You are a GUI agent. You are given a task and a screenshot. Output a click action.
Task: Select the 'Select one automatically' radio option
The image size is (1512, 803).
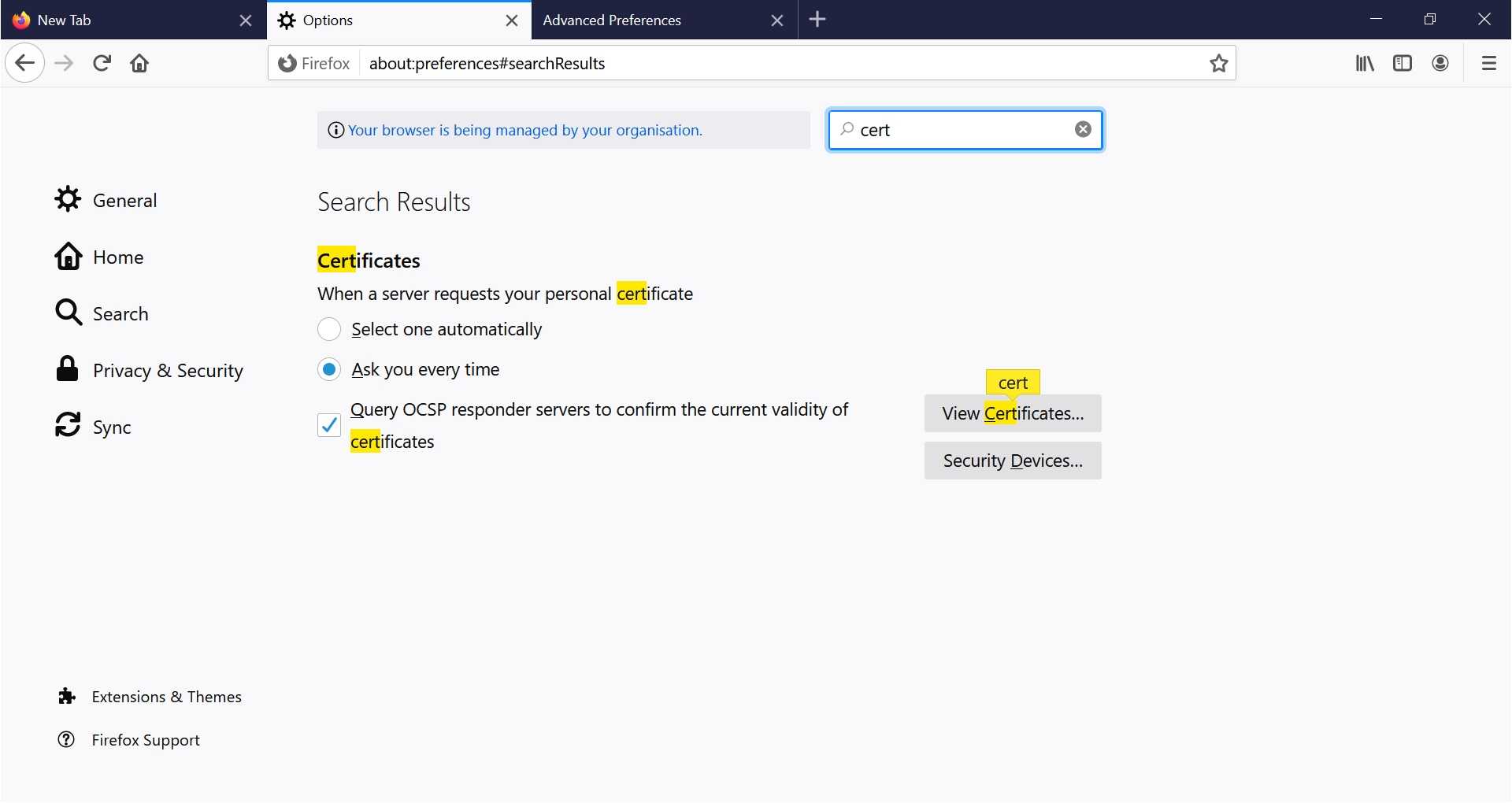pyautogui.click(x=329, y=329)
